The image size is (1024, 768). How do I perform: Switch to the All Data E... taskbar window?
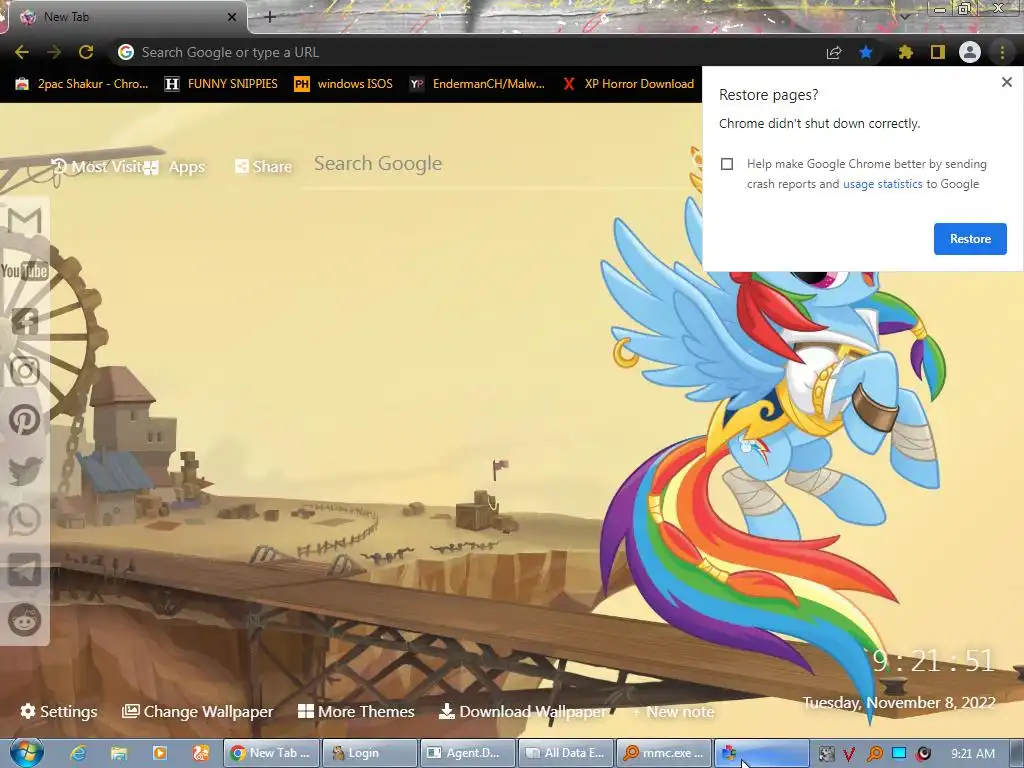(x=566, y=753)
